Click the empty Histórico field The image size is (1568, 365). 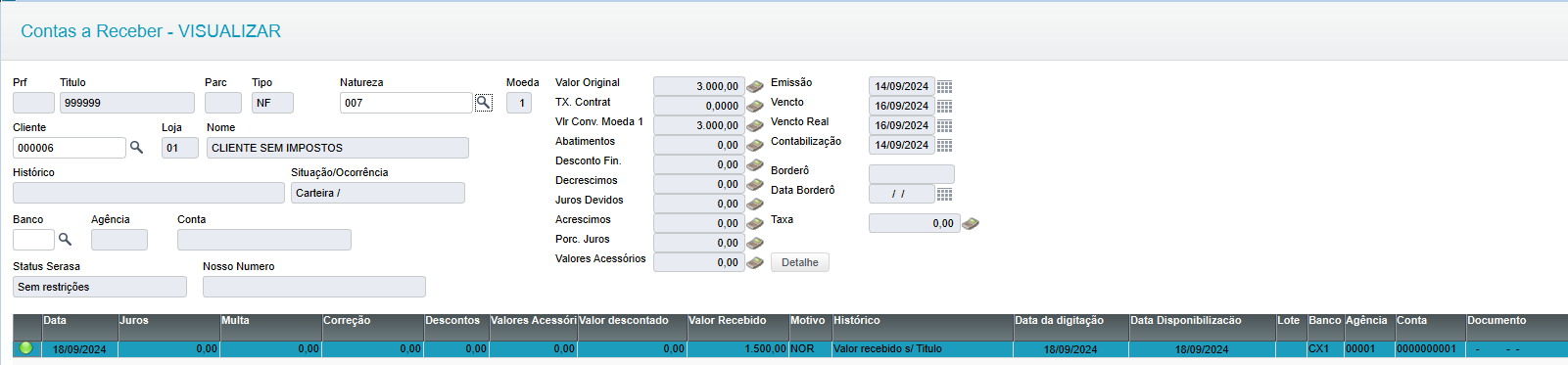click(x=149, y=193)
